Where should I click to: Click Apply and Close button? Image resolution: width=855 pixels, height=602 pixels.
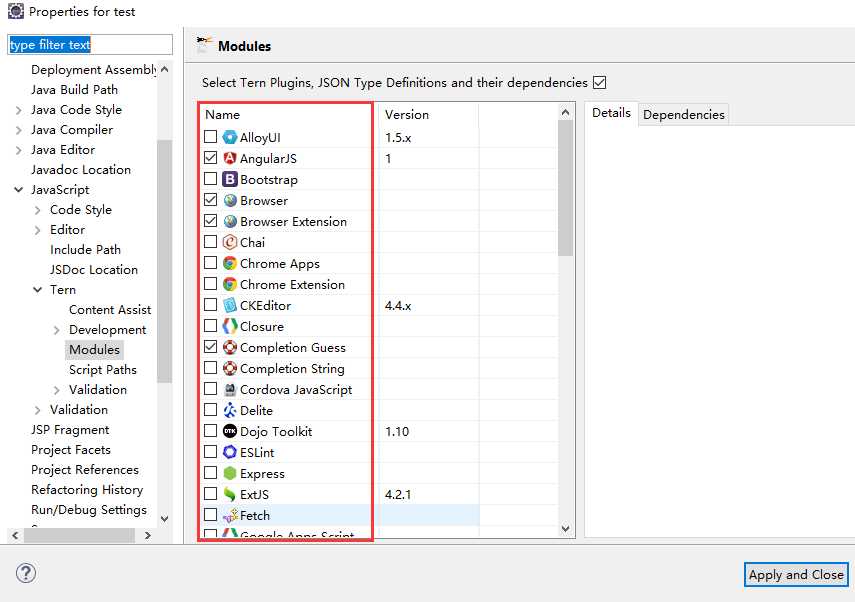(x=796, y=575)
